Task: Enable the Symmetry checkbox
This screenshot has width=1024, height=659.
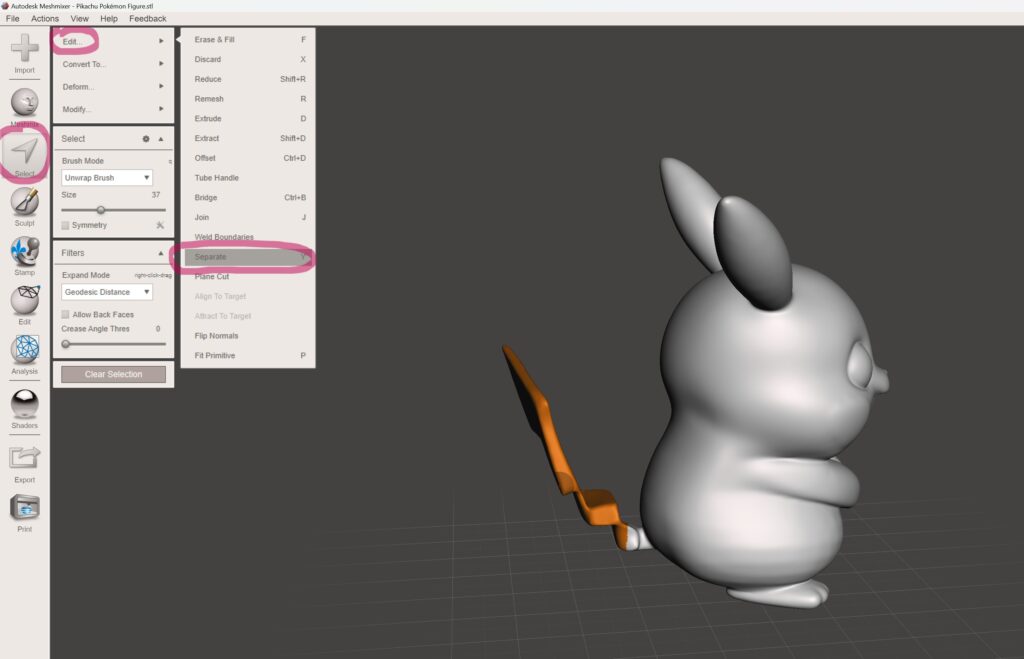Action: 66,225
